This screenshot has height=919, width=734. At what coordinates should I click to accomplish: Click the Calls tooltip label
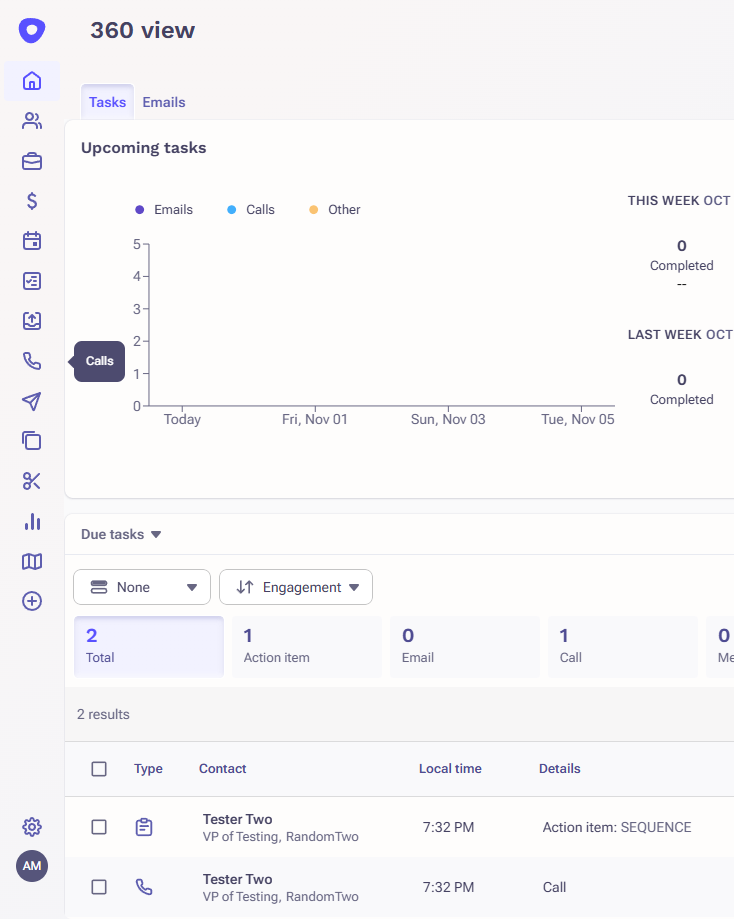[100, 361]
